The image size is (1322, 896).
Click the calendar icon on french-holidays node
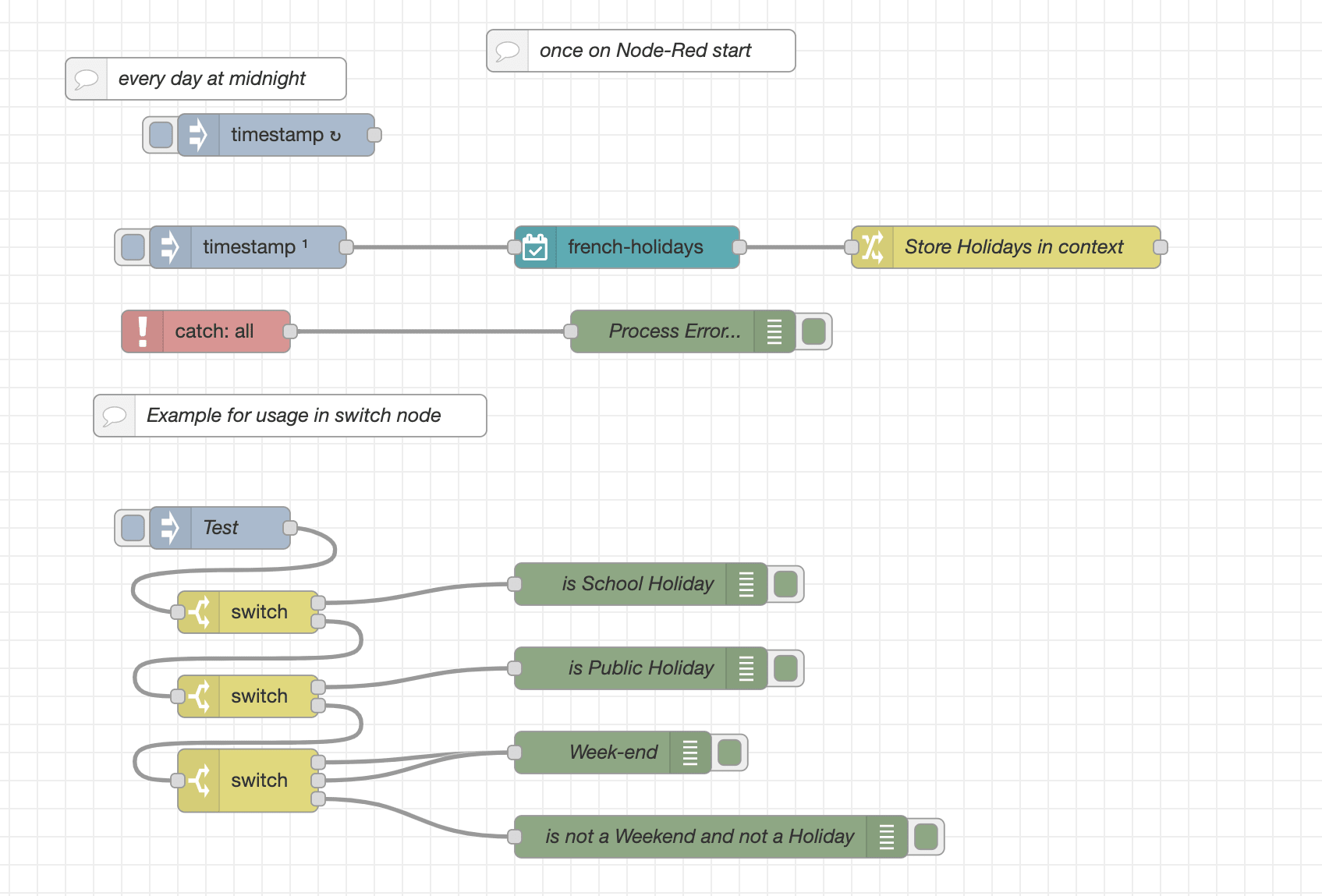point(536,247)
